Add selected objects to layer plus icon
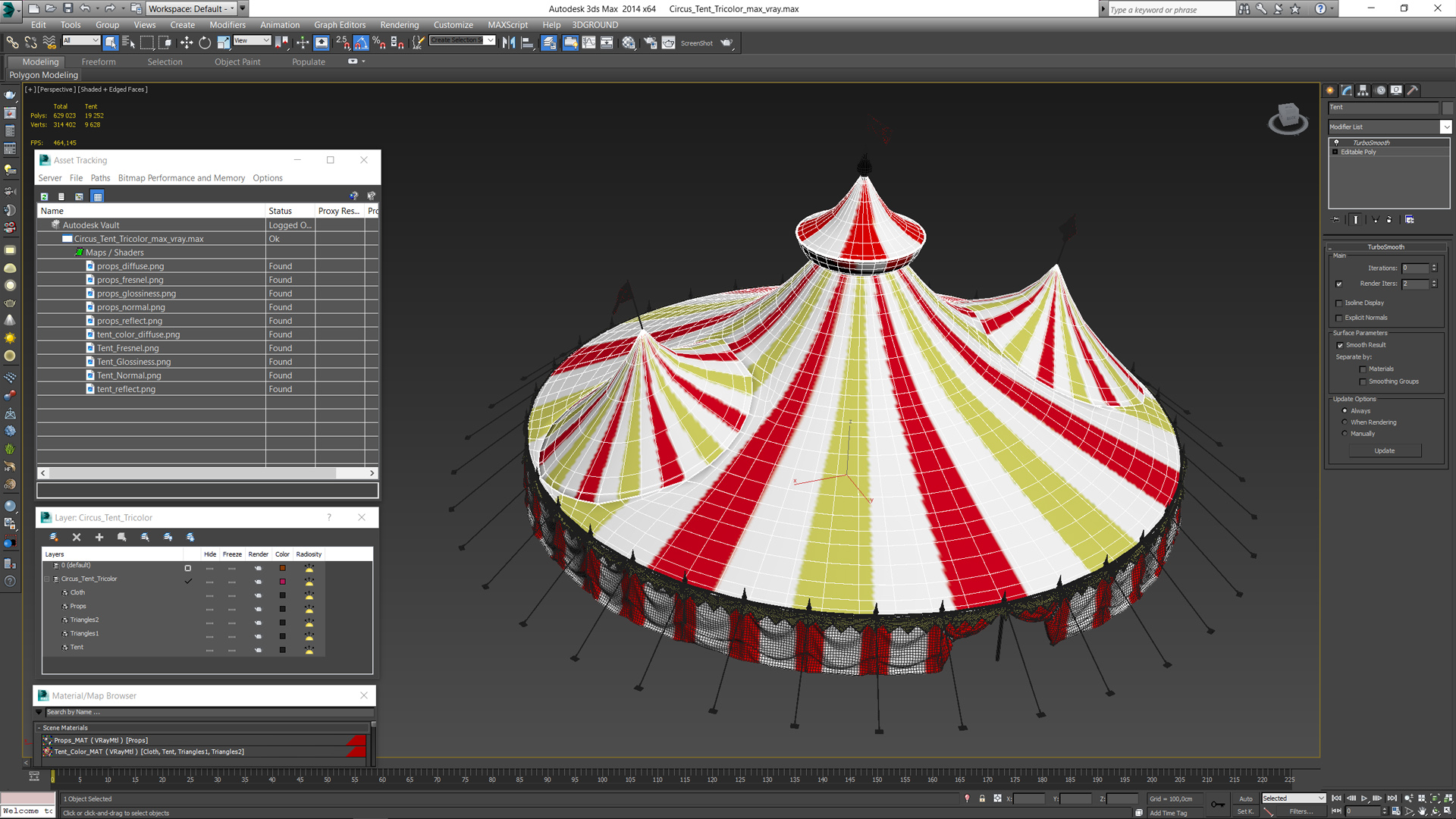Image resolution: width=1456 pixels, height=819 pixels. [x=99, y=537]
